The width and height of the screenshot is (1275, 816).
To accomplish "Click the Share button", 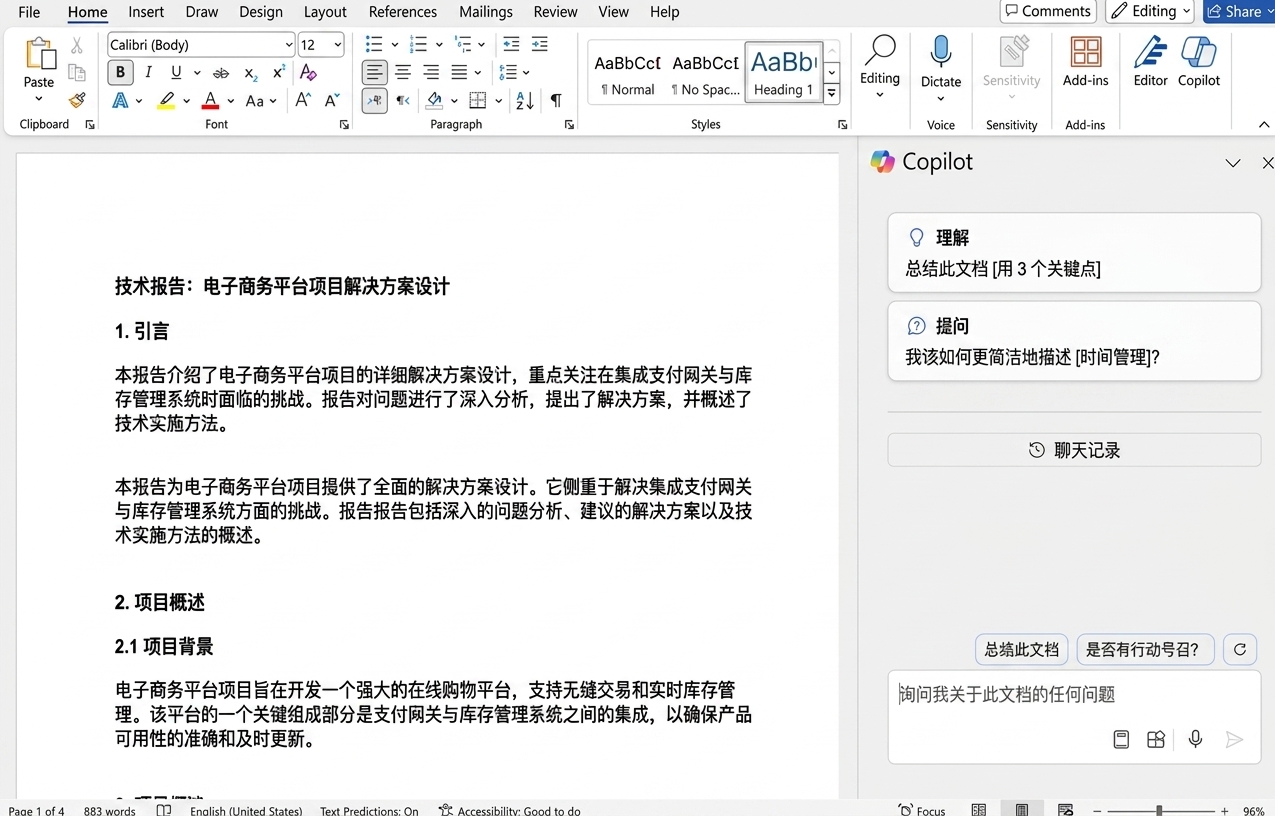I will point(1239,11).
